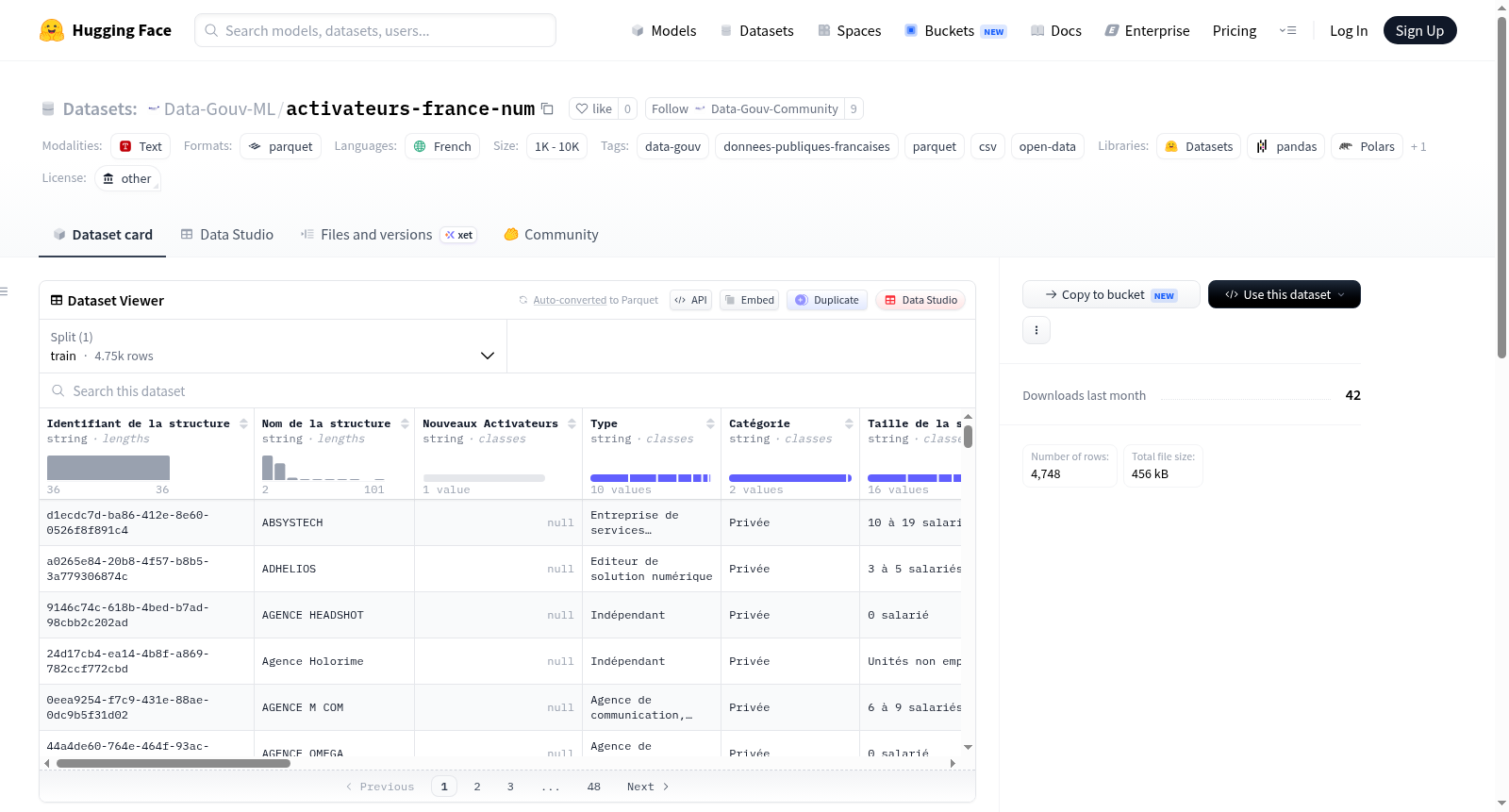Click the table scroll-up arrow
This screenshot has width=1509, height=812.
click(968, 416)
